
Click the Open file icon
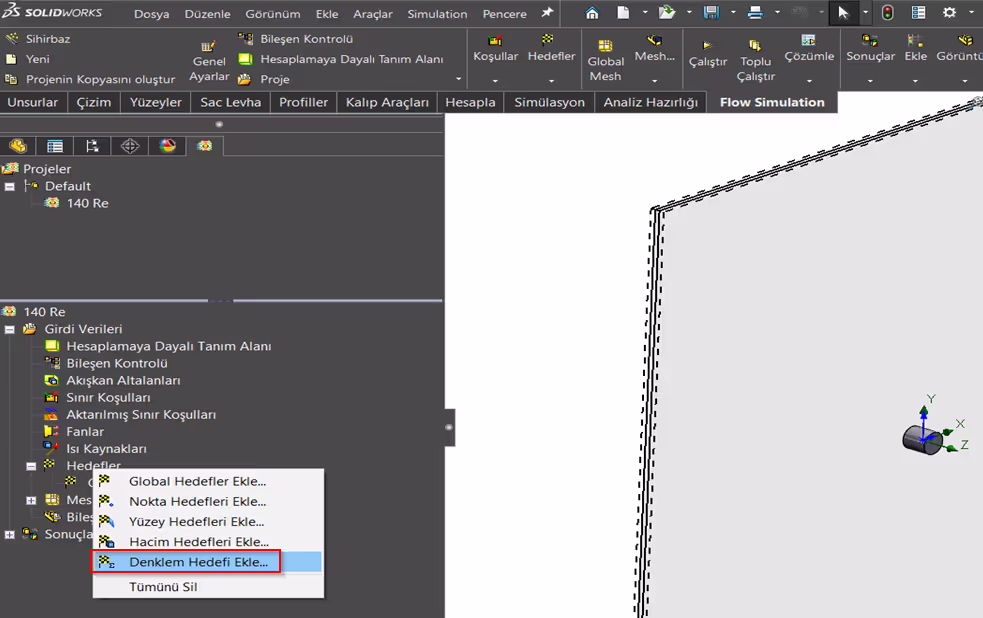pyautogui.click(x=666, y=13)
